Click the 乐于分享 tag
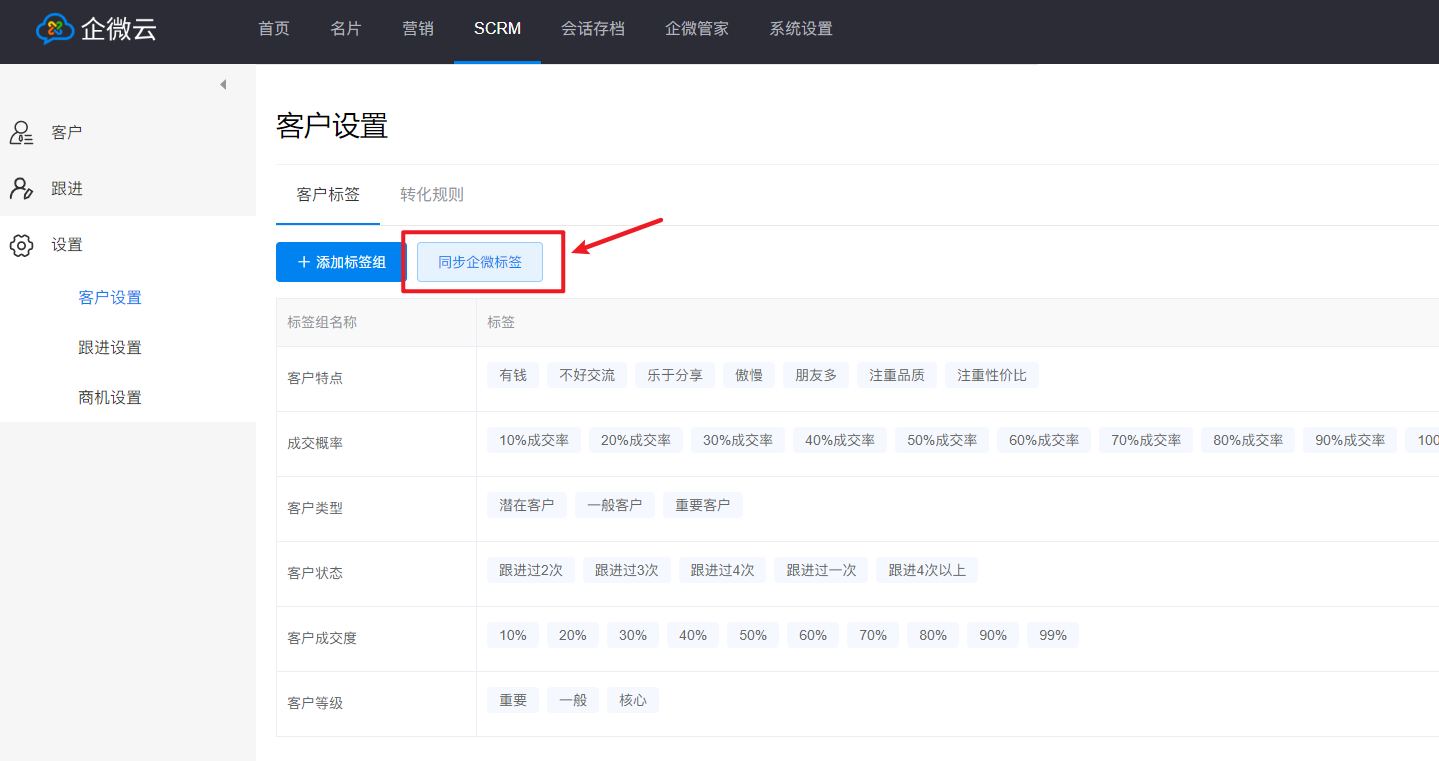This screenshot has height=761, width=1439. (x=675, y=375)
